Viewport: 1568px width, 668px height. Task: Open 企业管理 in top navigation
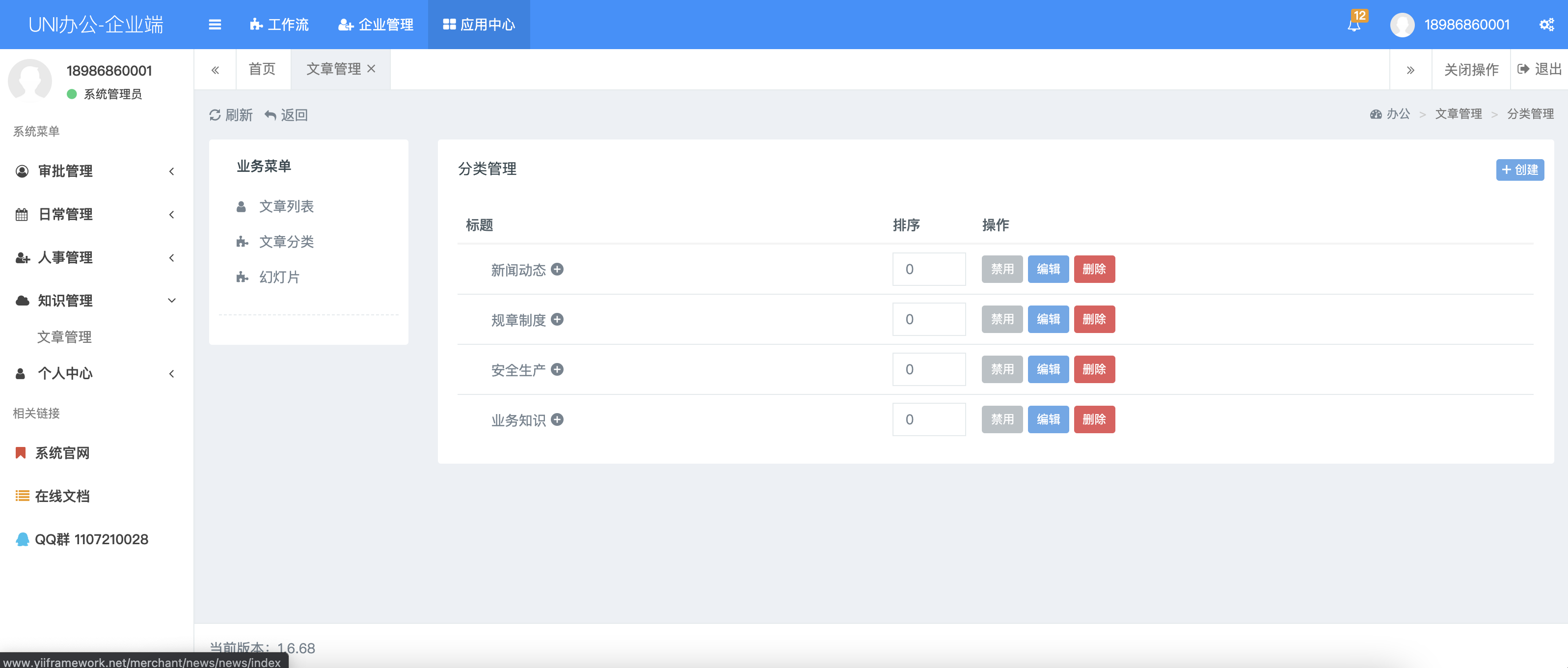coord(376,25)
